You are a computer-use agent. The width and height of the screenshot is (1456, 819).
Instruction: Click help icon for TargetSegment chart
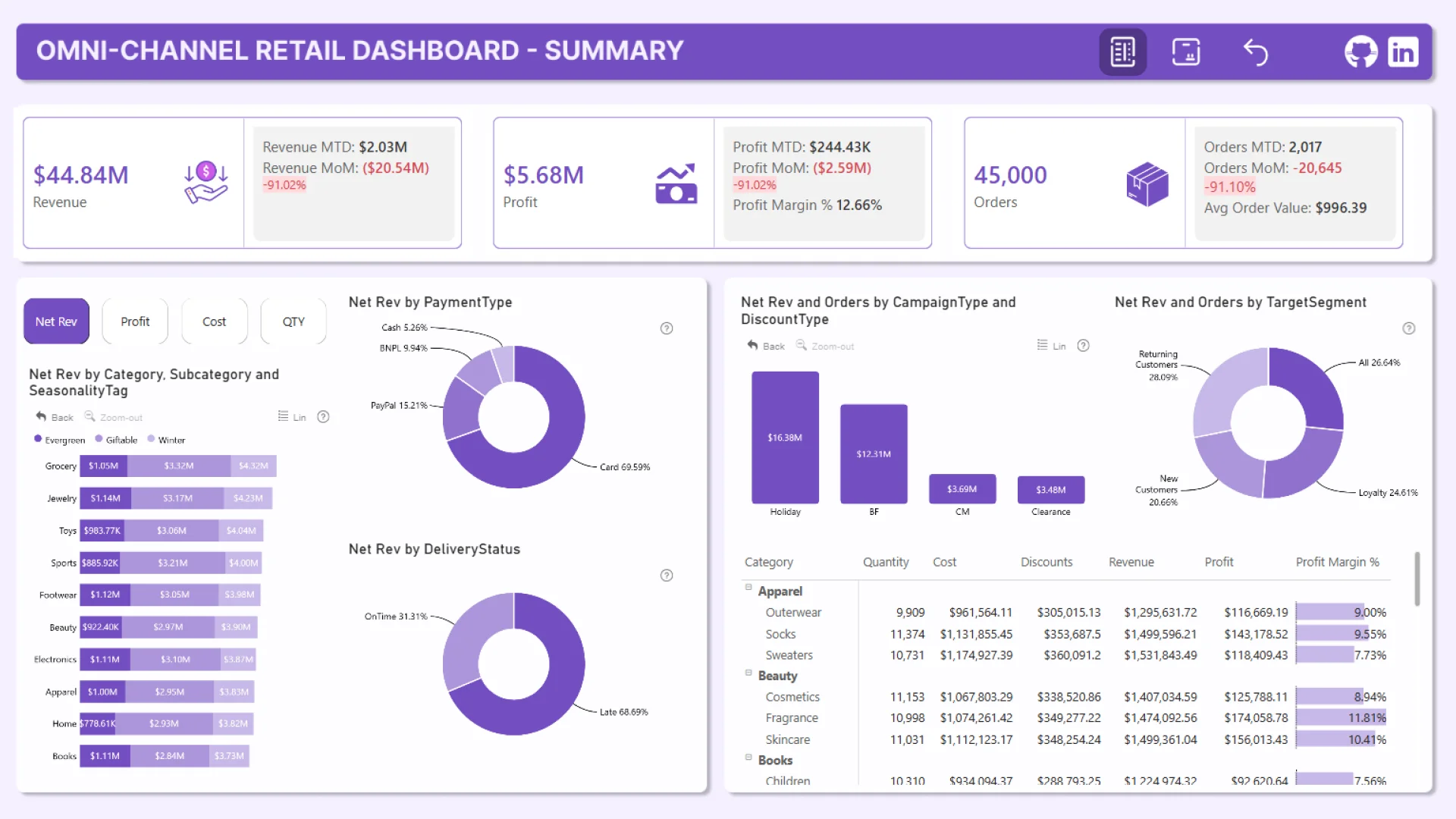click(x=1409, y=328)
